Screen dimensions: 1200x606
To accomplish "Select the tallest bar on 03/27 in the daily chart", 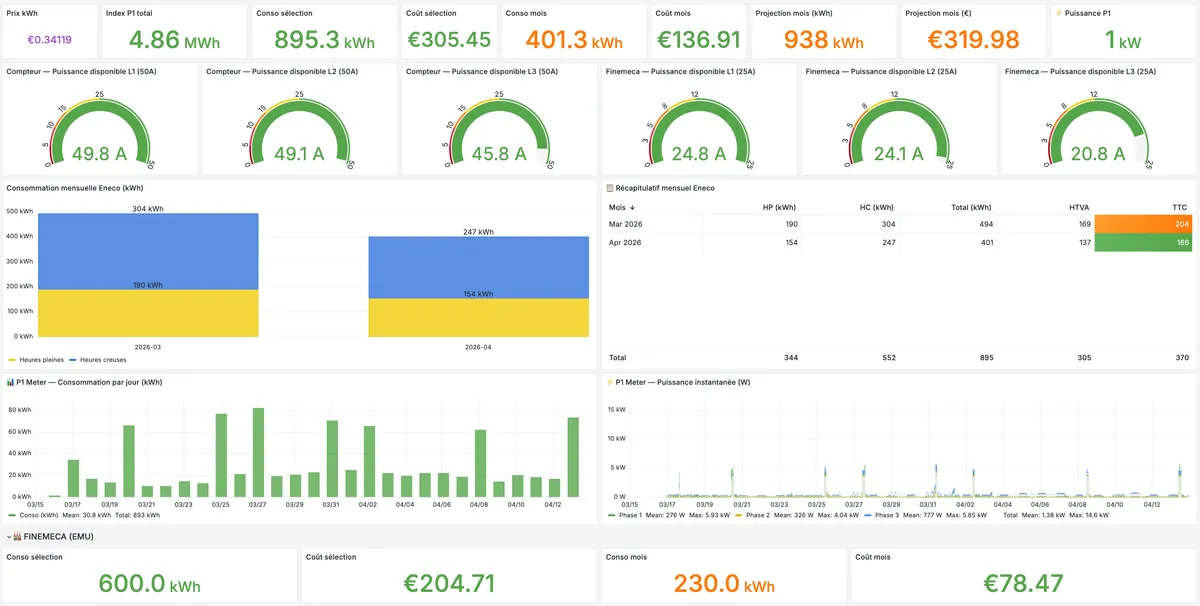I will tap(258, 450).
